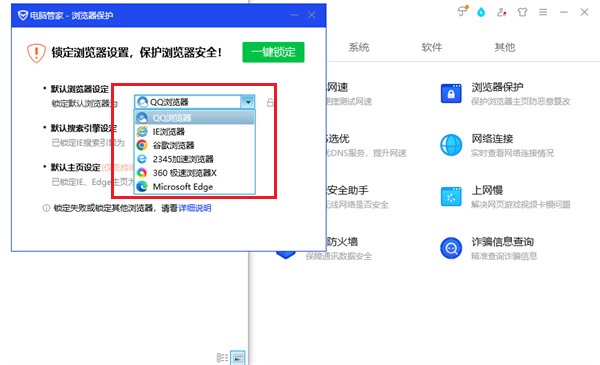This screenshot has width=600, height=365.
Task: Click the blue water drop icon
Action: 481,12
